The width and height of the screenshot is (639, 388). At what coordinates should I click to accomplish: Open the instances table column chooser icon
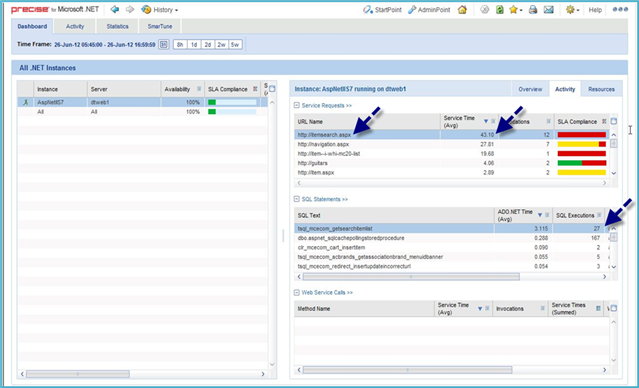click(x=272, y=89)
